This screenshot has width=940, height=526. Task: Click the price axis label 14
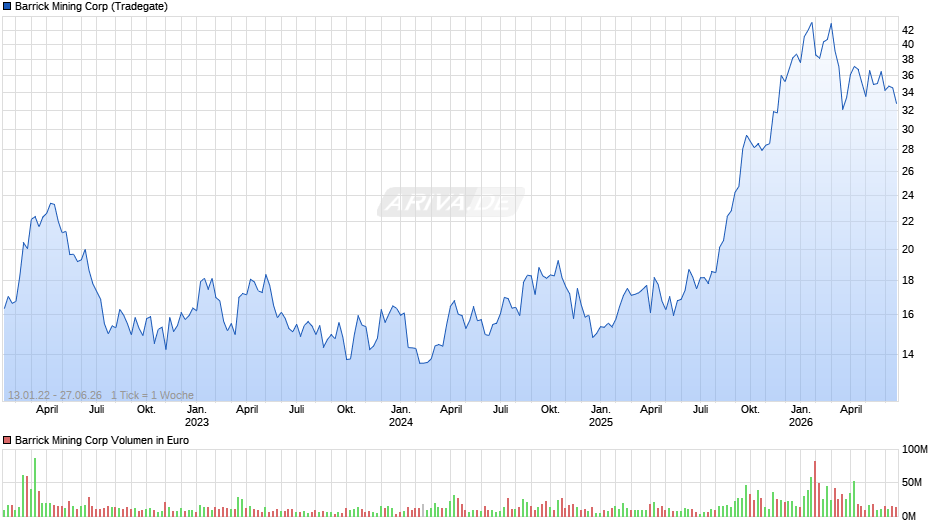tap(908, 354)
